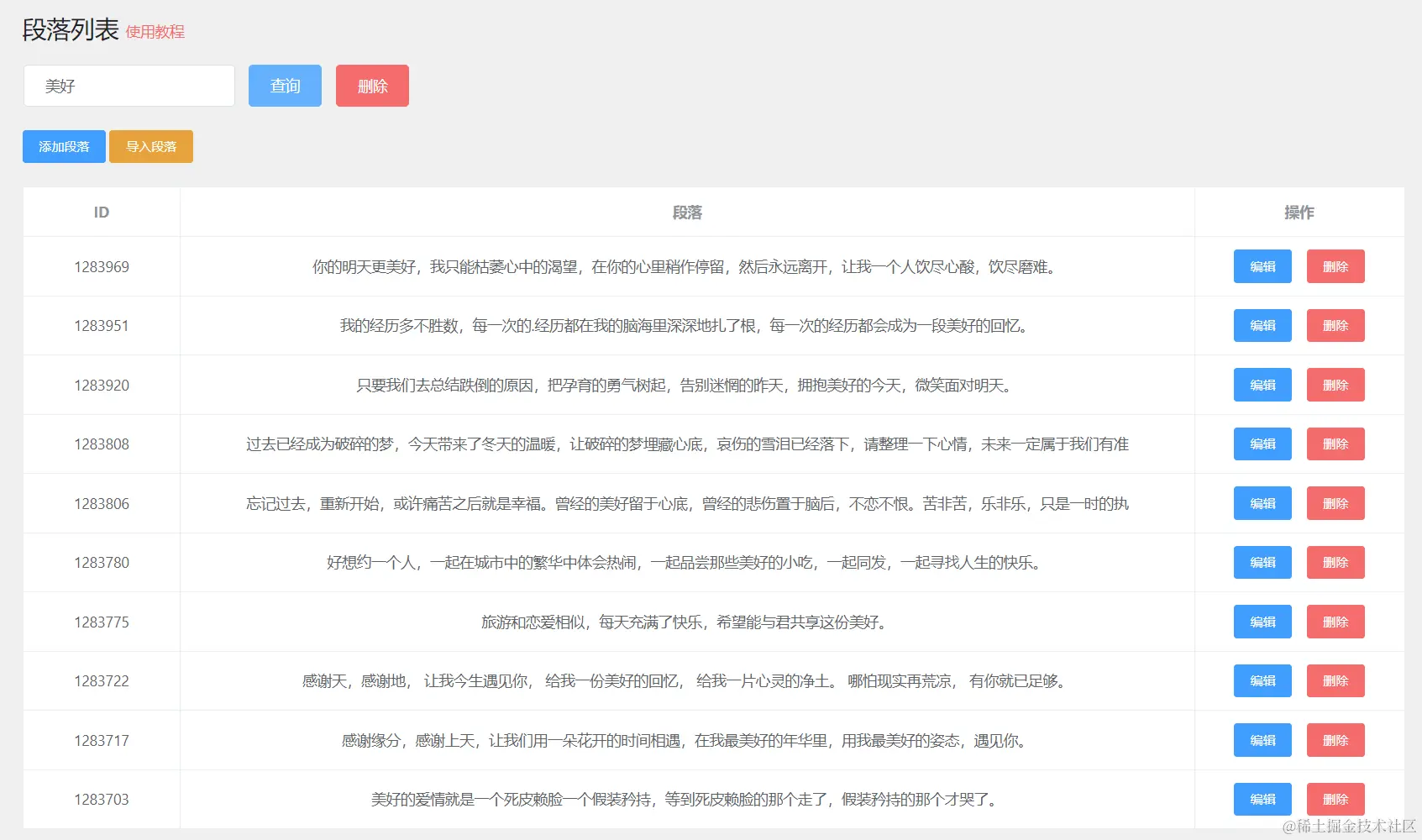Viewport: 1422px width, 840px height.
Task: Click the orange 导入段落 import button
Action: (x=150, y=146)
